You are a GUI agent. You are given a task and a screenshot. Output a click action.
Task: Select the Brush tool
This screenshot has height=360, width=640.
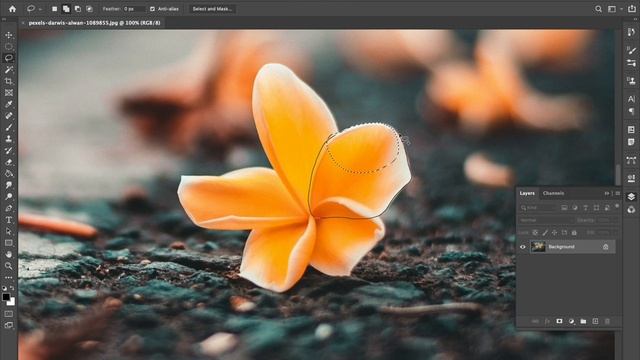[9, 127]
